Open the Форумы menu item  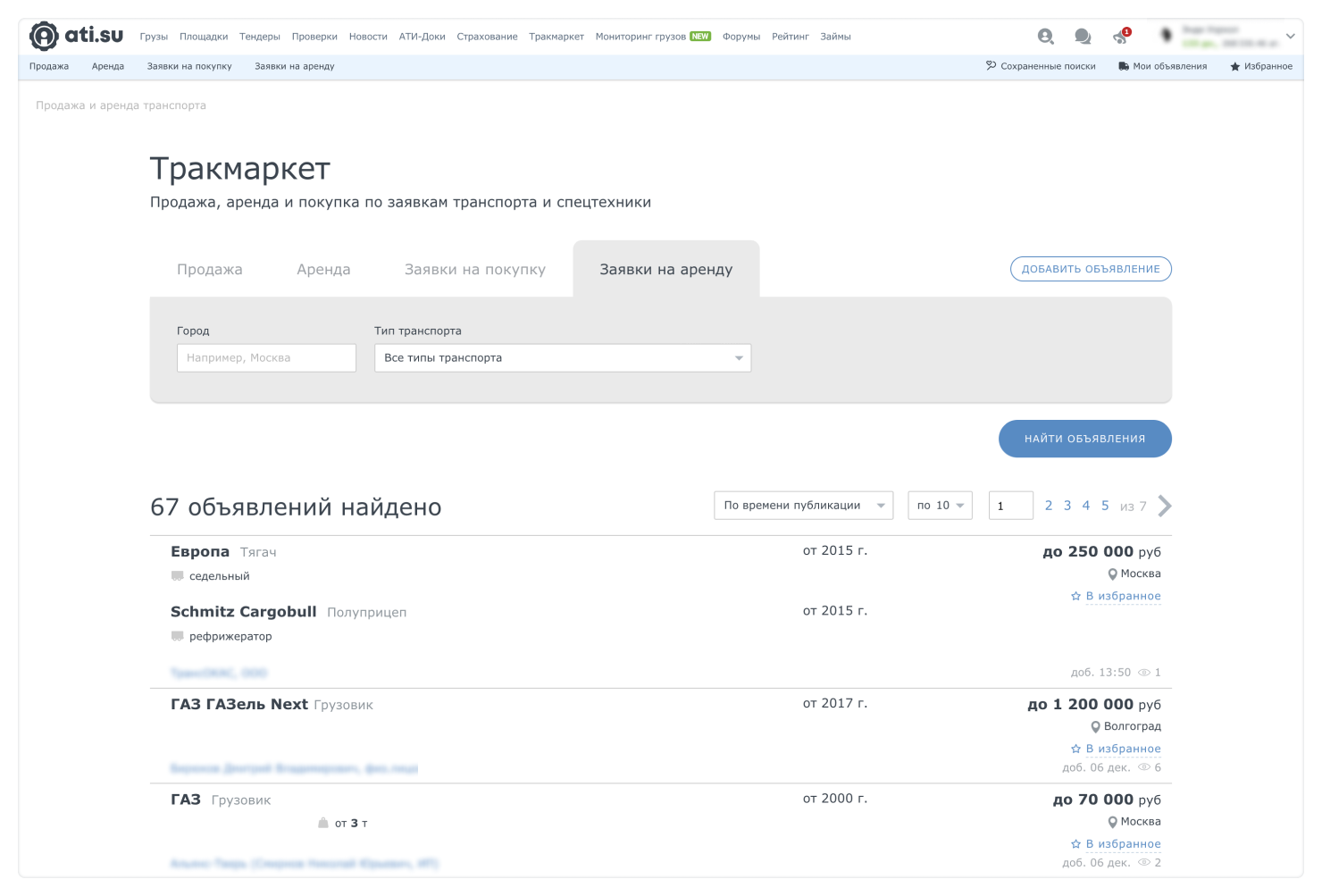[x=741, y=37]
